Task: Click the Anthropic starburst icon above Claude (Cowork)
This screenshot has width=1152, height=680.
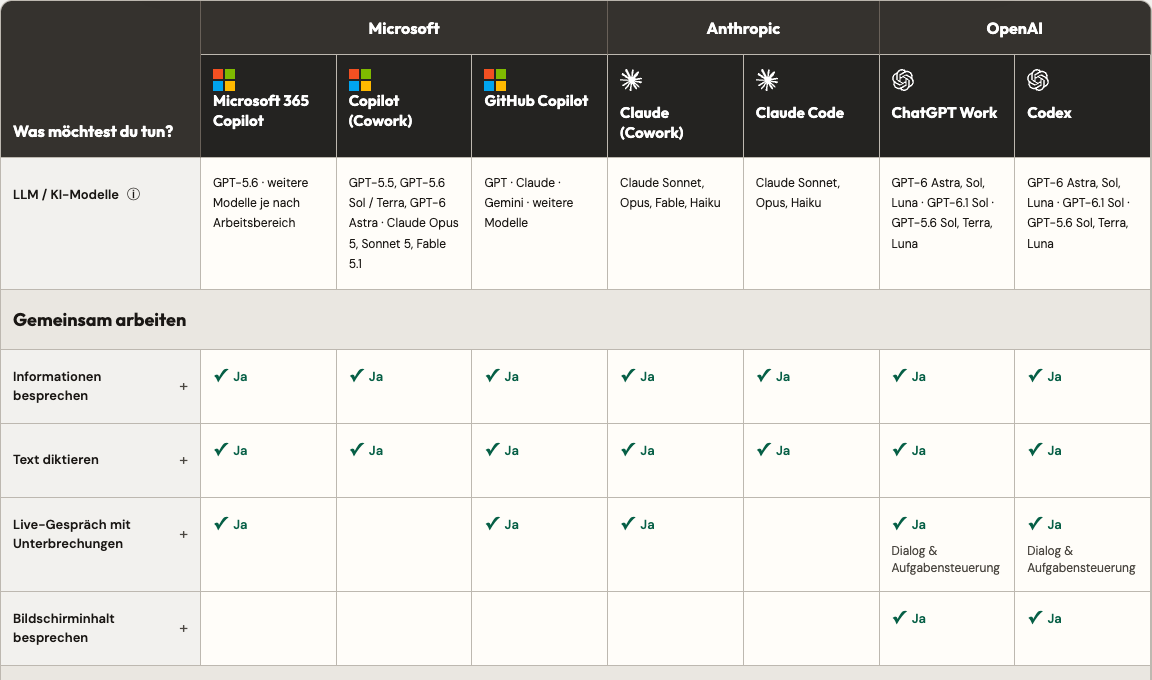Action: click(630, 79)
